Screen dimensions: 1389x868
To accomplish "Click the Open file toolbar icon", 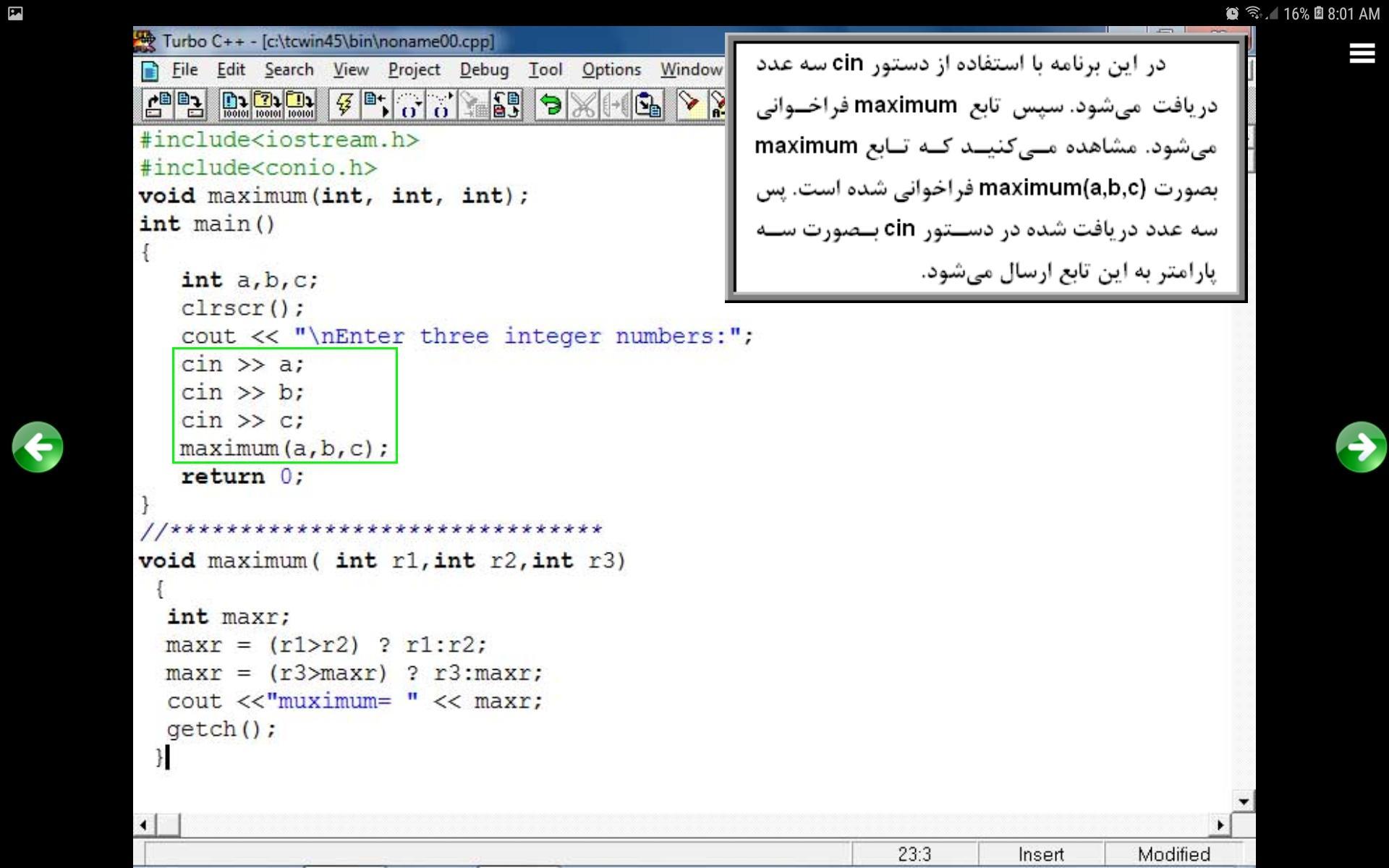I will click(x=158, y=105).
